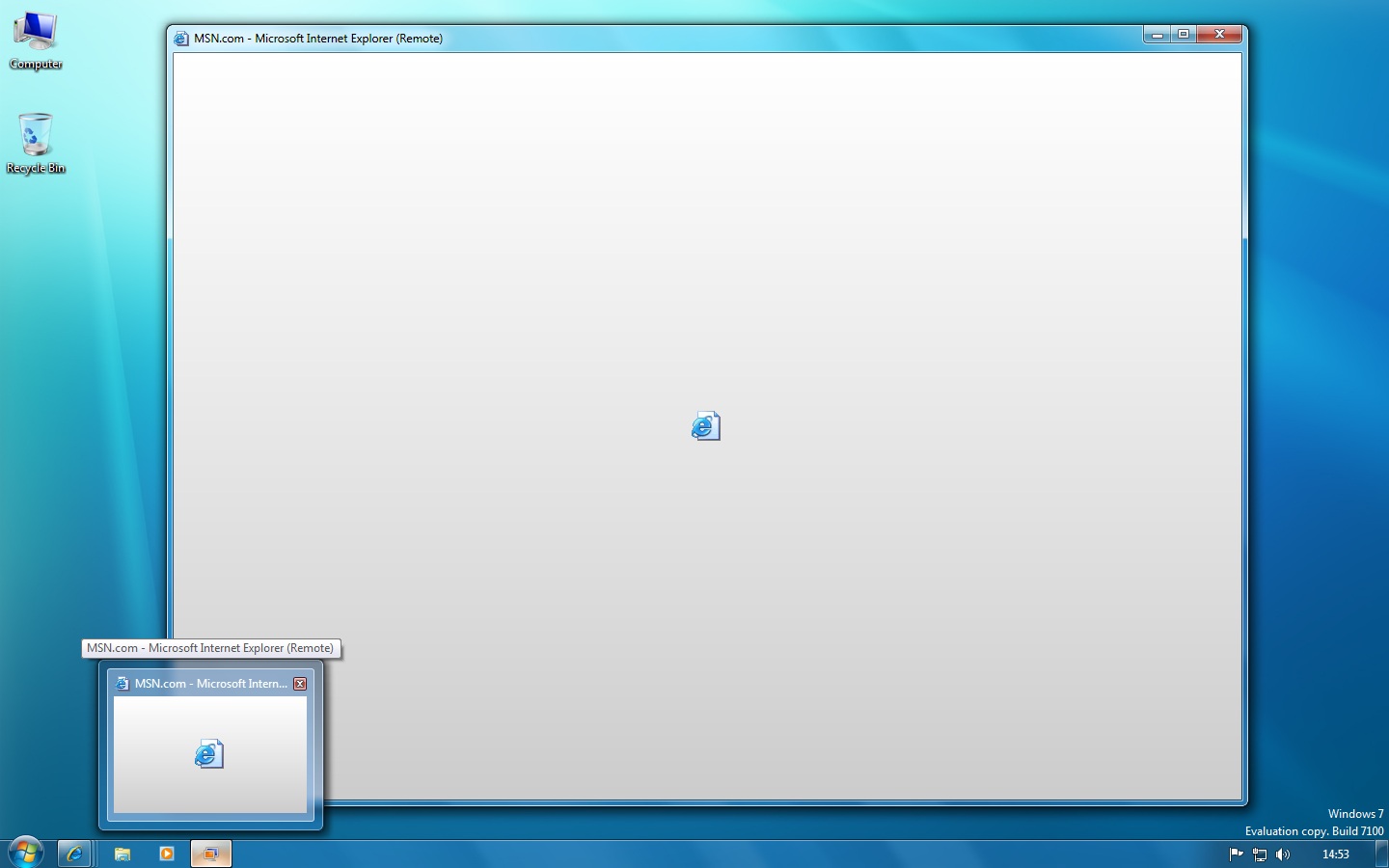Close the MSN.com Internet Explorer (Remote) window

(1219, 35)
